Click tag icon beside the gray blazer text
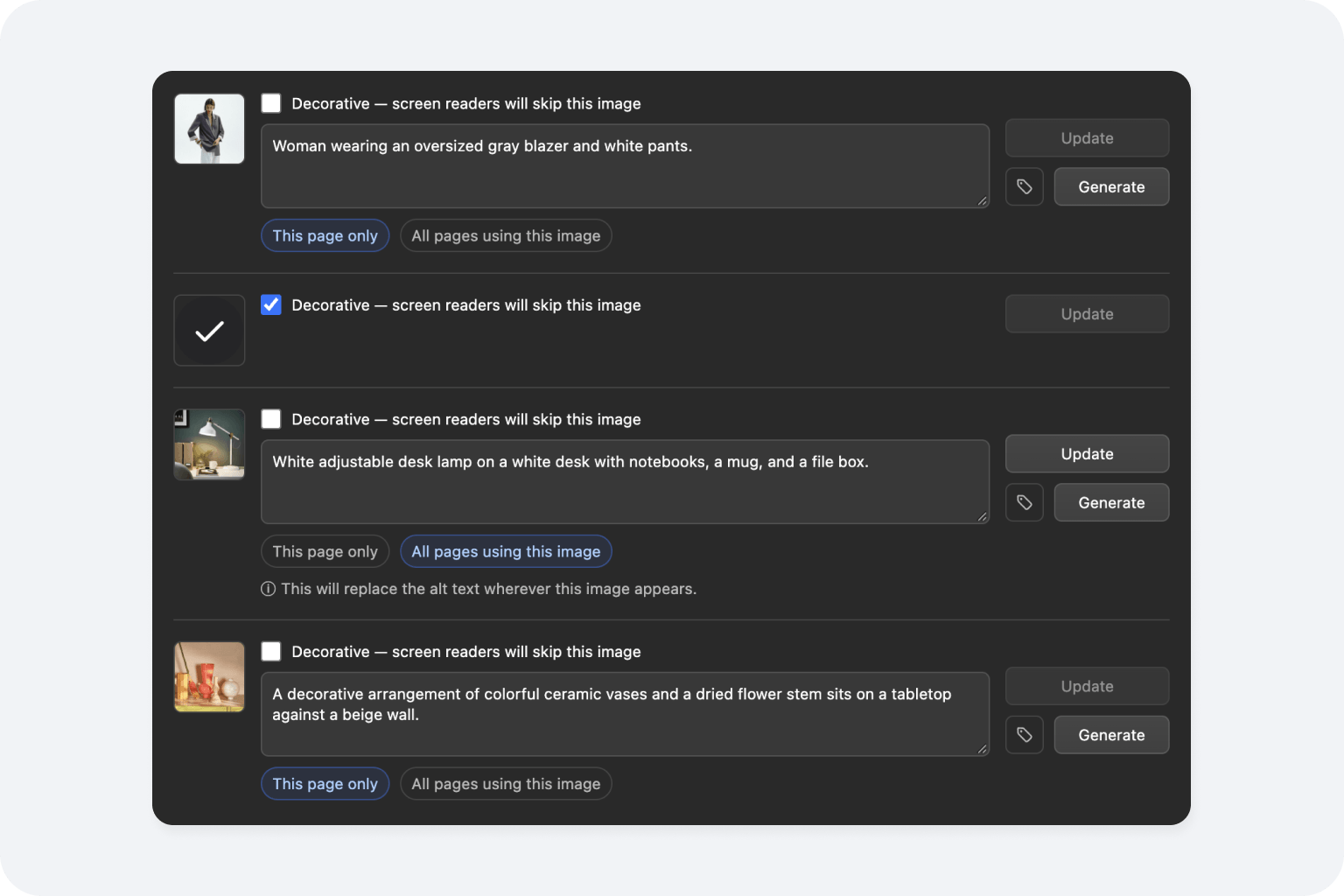 (x=1024, y=186)
